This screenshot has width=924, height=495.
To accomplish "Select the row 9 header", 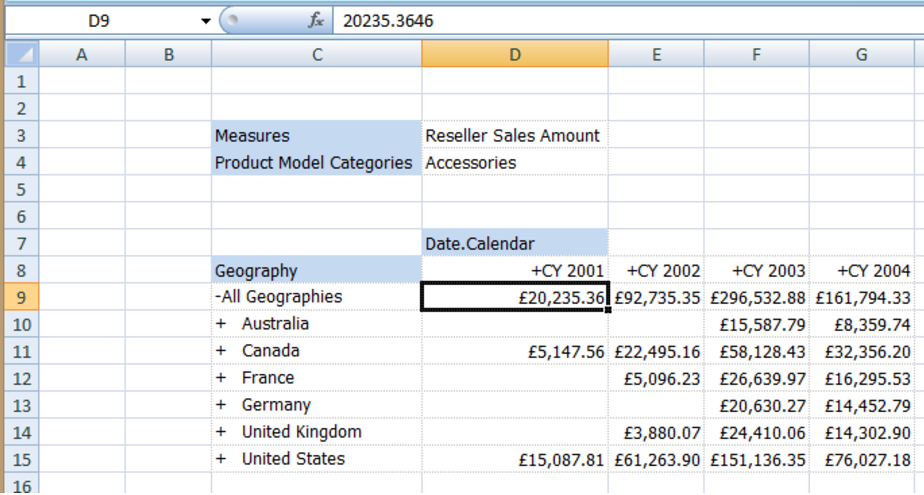I will click(x=22, y=297).
